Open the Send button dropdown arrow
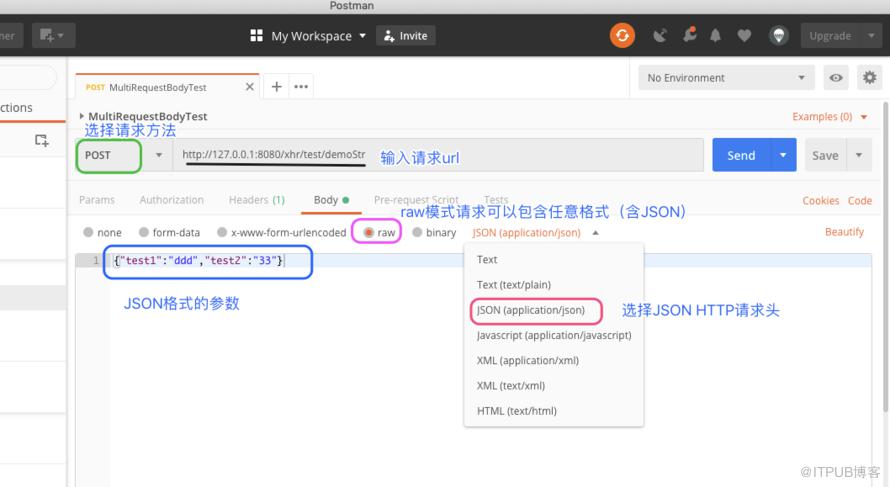This screenshot has height=487, width=890. tap(783, 155)
